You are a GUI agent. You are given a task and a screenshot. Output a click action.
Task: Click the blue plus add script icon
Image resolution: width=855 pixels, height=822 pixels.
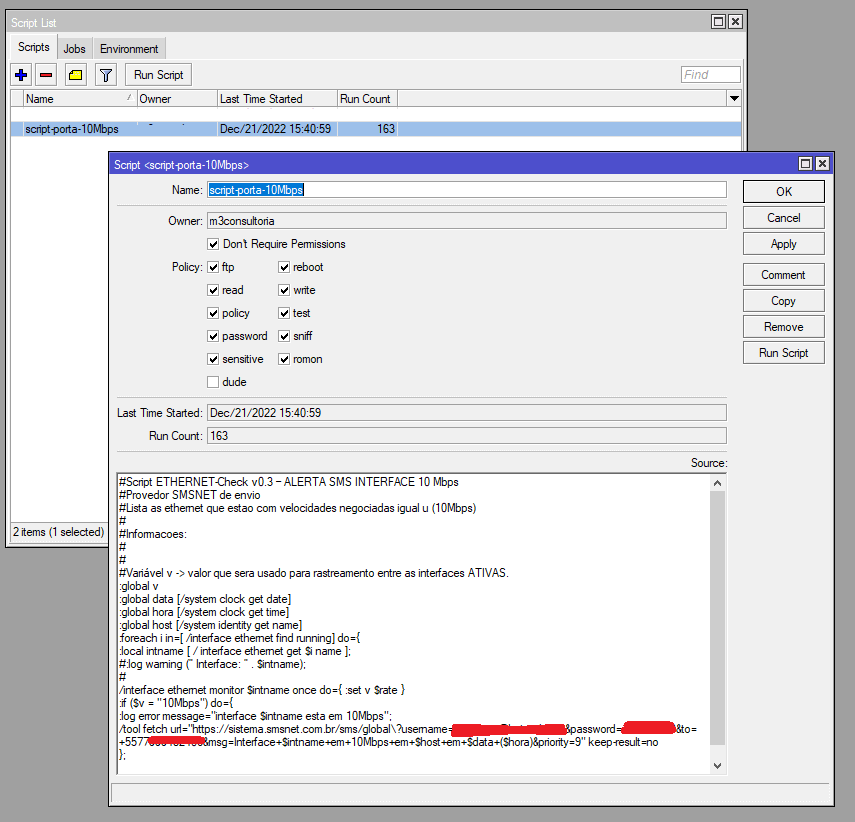click(21, 75)
